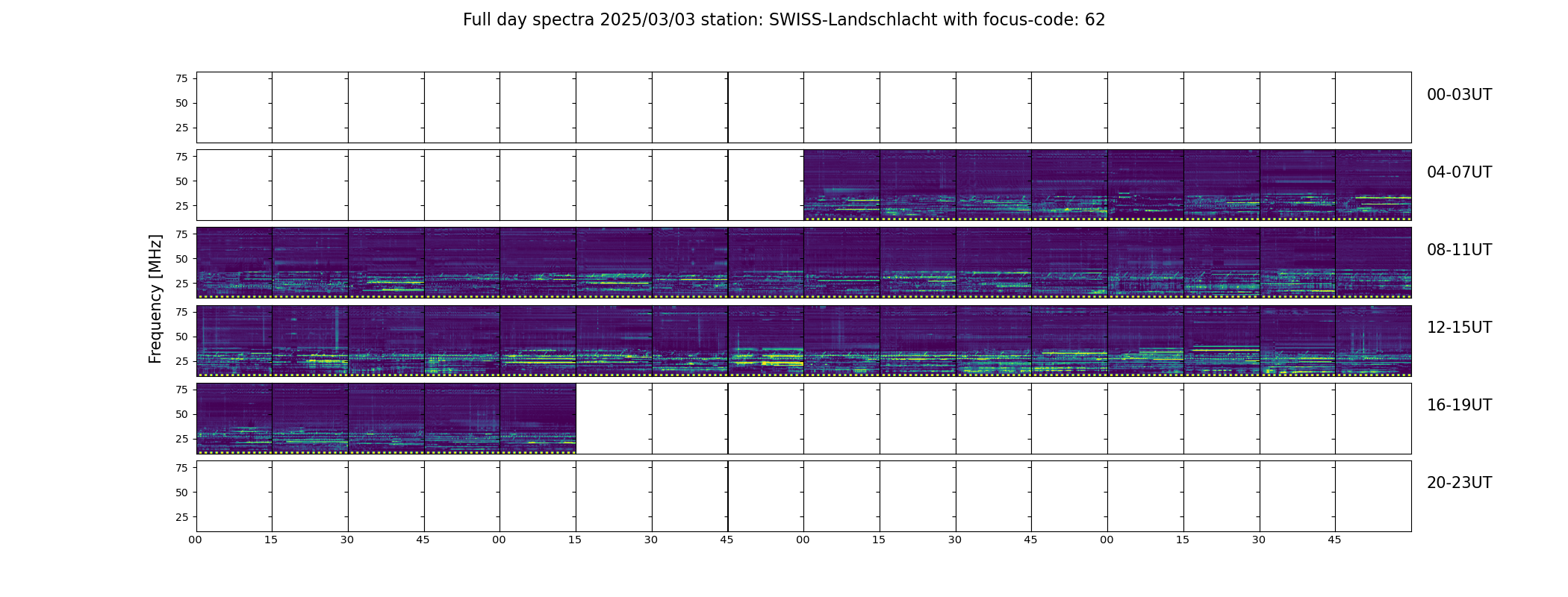Click the plot title with station SWISS-Landschlacht
This screenshot has width=1568, height=597.
pyautogui.click(x=784, y=20)
